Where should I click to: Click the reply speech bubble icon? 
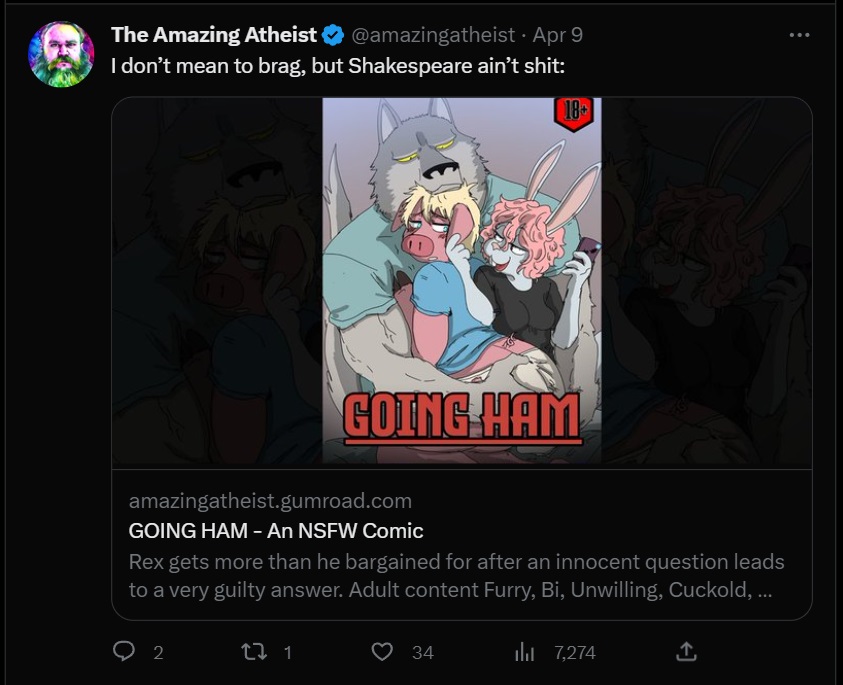point(124,652)
